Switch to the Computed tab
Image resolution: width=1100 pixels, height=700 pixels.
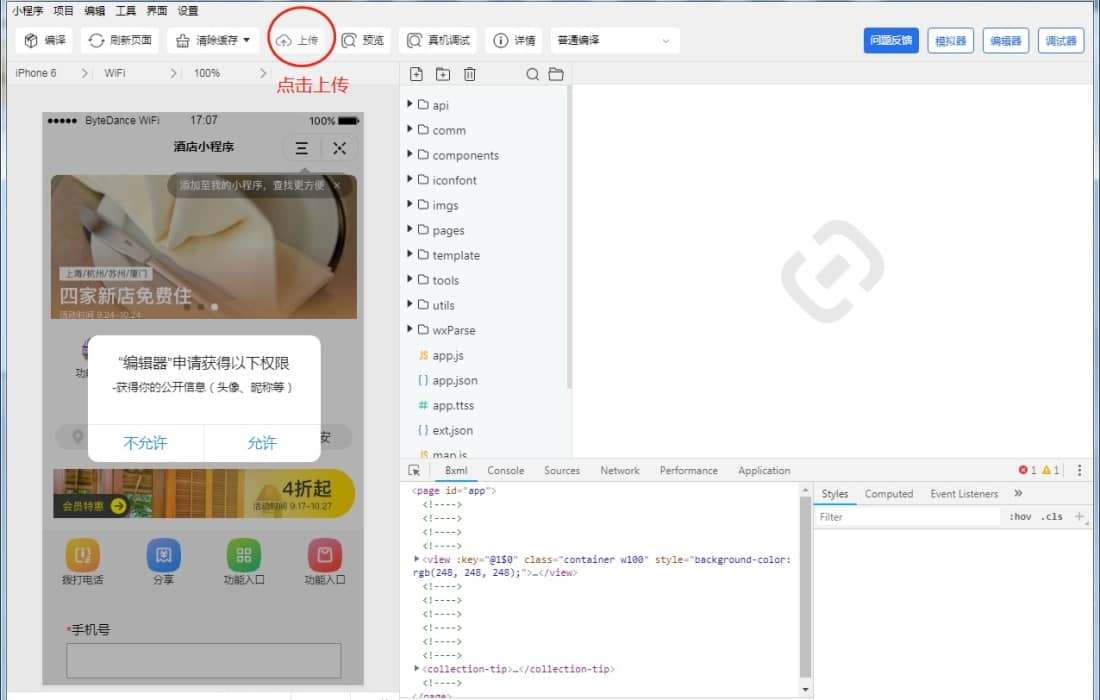click(889, 494)
